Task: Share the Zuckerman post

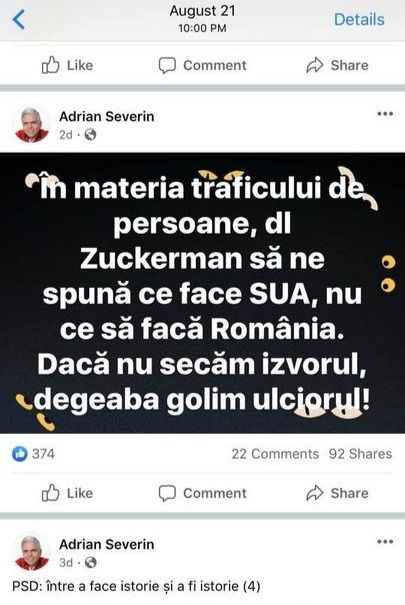Action: [x=337, y=493]
